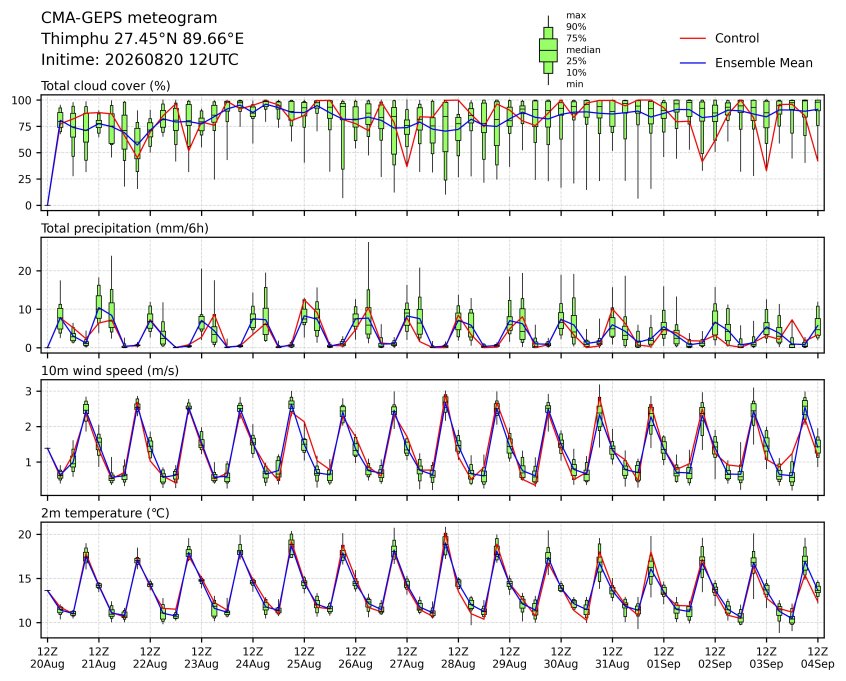
Task: Click the 'Total precipitation (mm/6h)' panel title
Action: 125,228
